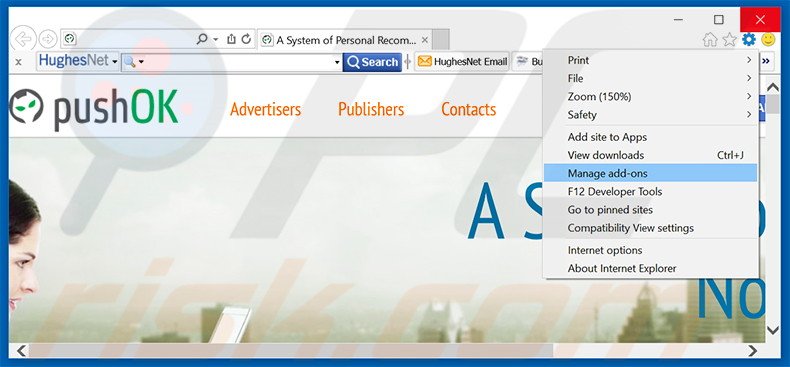Click the horizontal scrollbar right arrow
This screenshot has width=790, height=367.
point(753,350)
